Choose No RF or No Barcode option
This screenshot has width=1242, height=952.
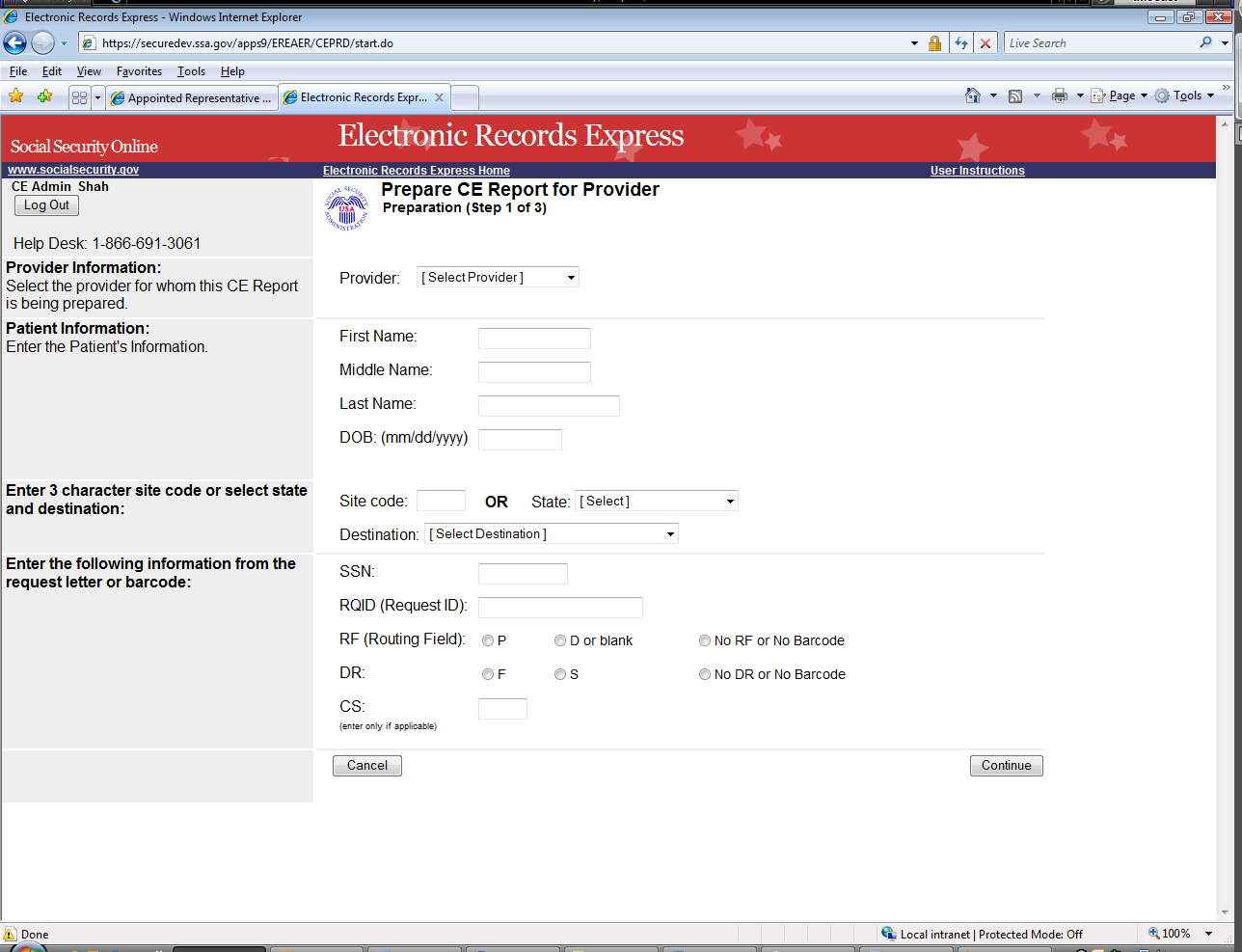[x=705, y=640]
